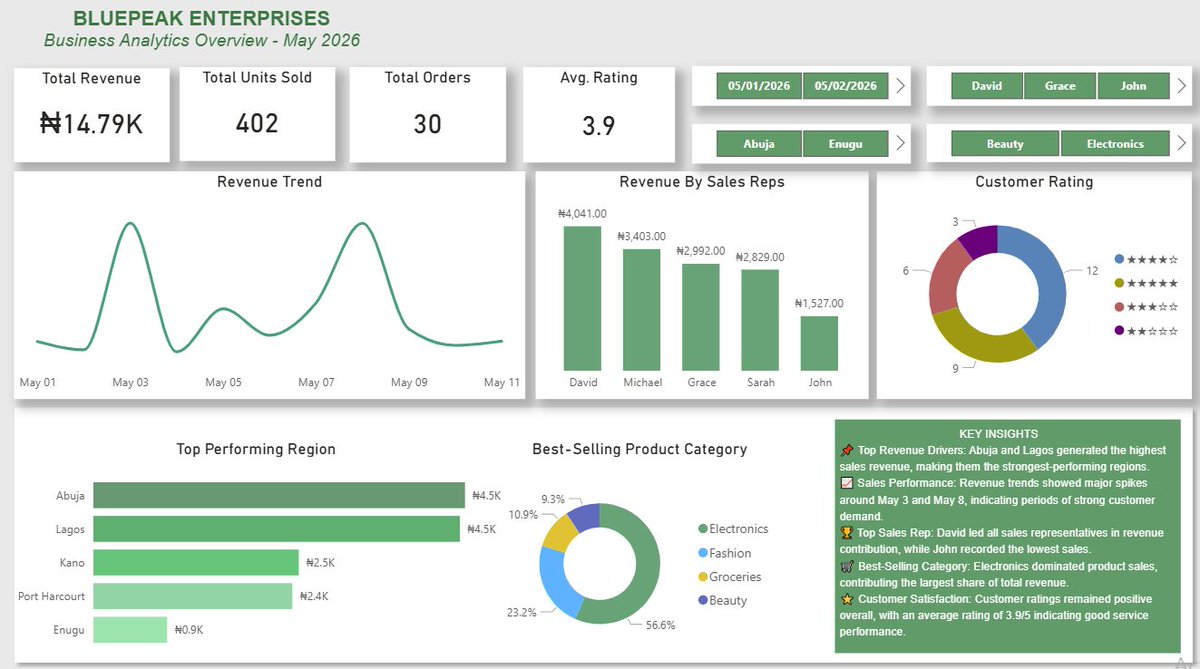The image size is (1200, 669).
Task: Click the three-star legend red marker
Action: pyautogui.click(x=1119, y=307)
